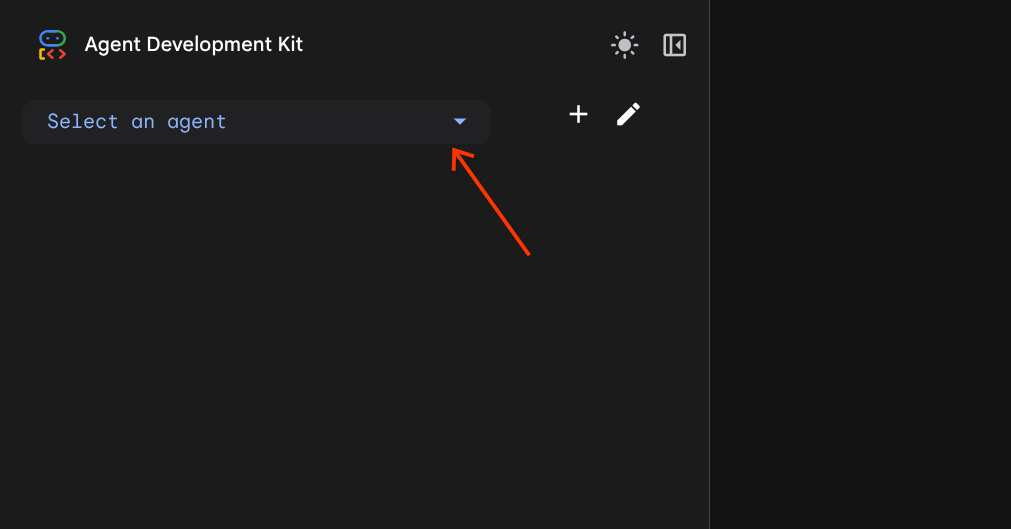Screen dimensions: 1011x529
Task: Edit the agent using the pencil icon
Action: 628,114
